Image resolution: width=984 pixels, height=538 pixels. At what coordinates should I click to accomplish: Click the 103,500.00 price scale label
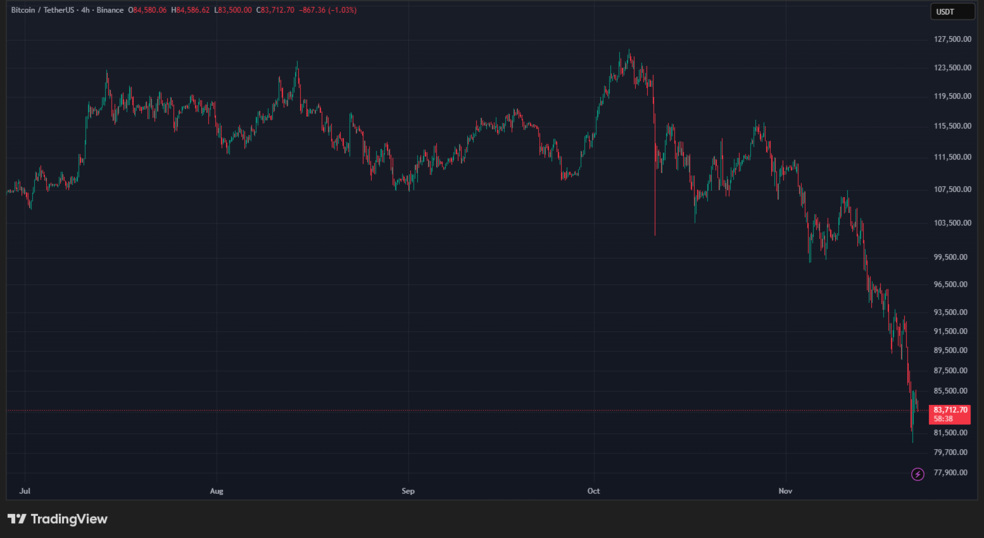(952, 223)
